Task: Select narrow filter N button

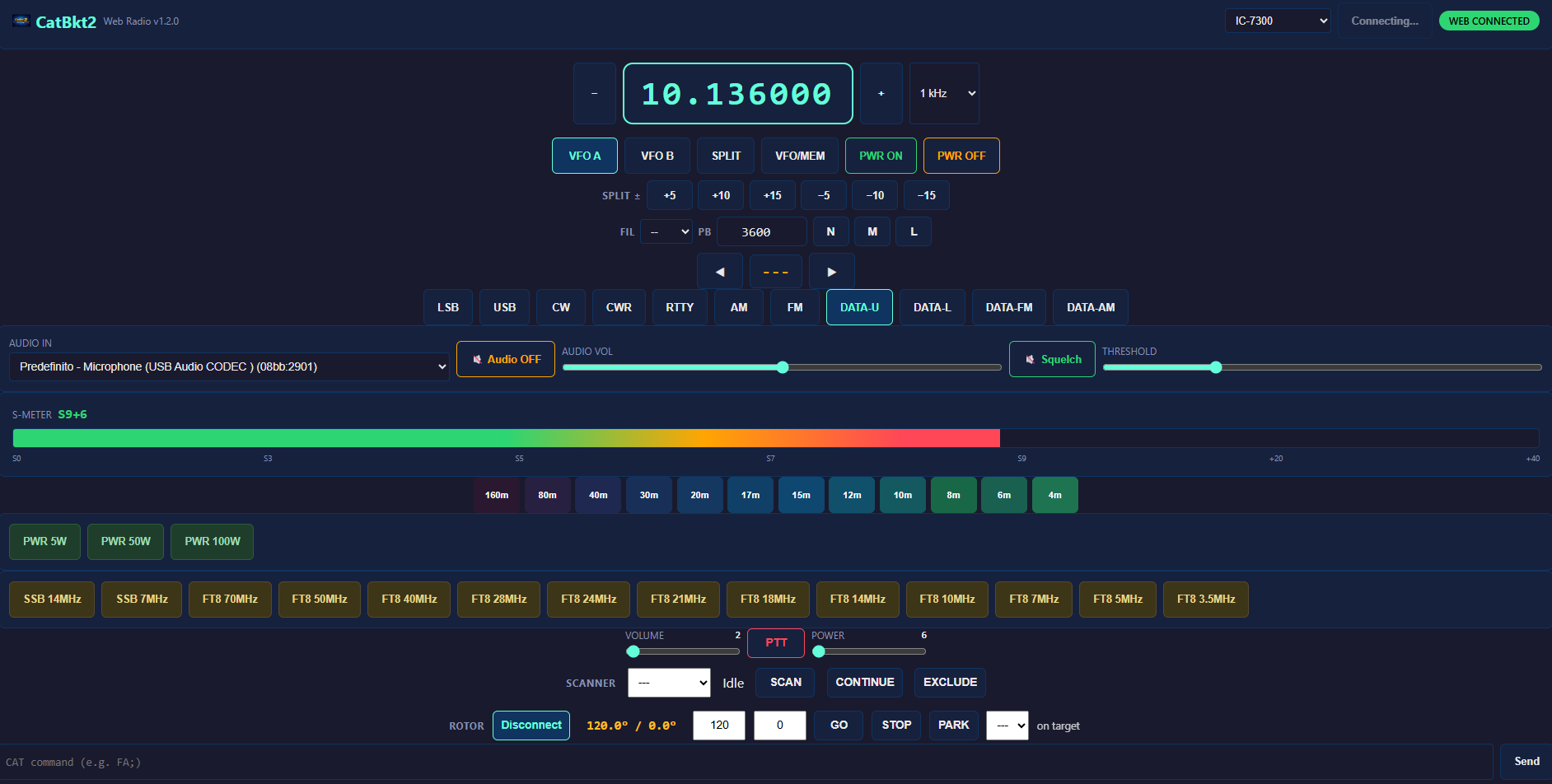Action: (x=830, y=231)
